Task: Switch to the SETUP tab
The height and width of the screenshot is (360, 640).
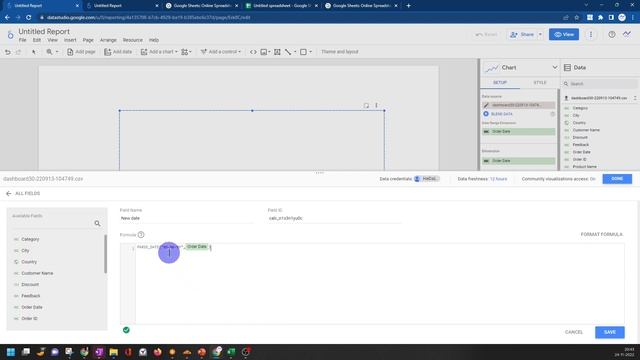Action: point(500,82)
